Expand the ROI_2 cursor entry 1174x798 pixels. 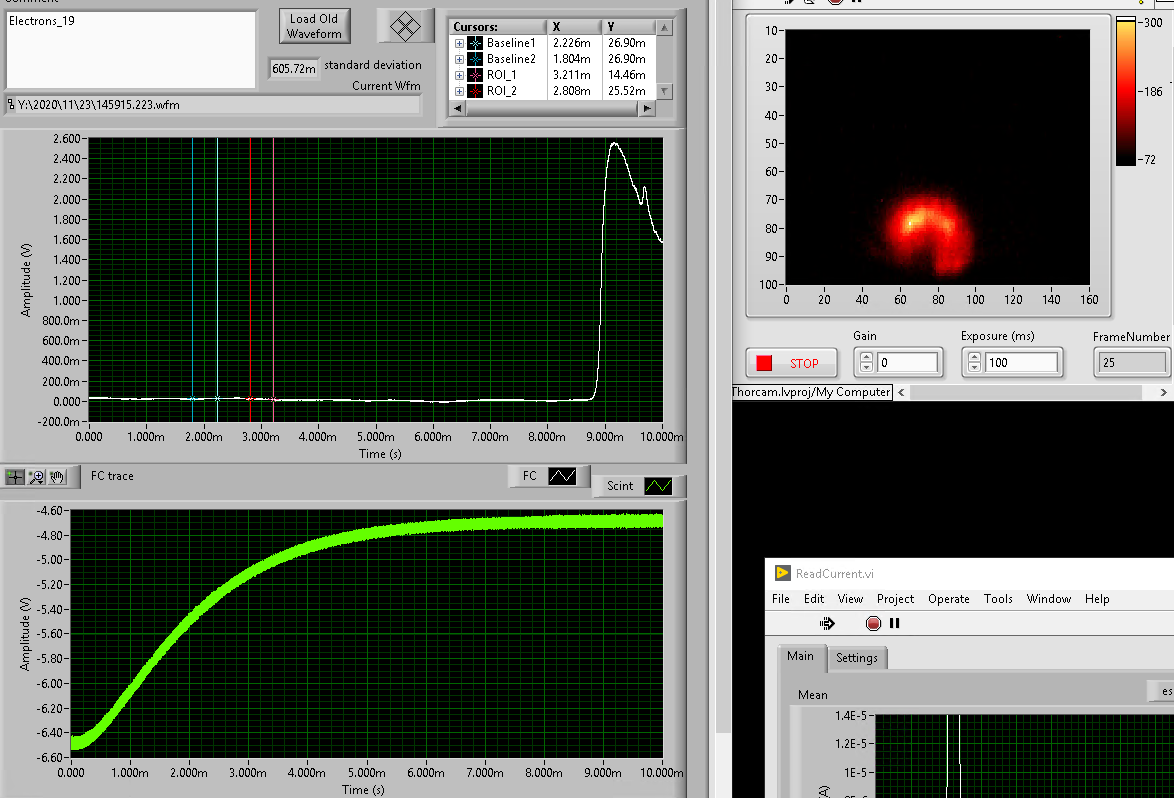(x=459, y=91)
